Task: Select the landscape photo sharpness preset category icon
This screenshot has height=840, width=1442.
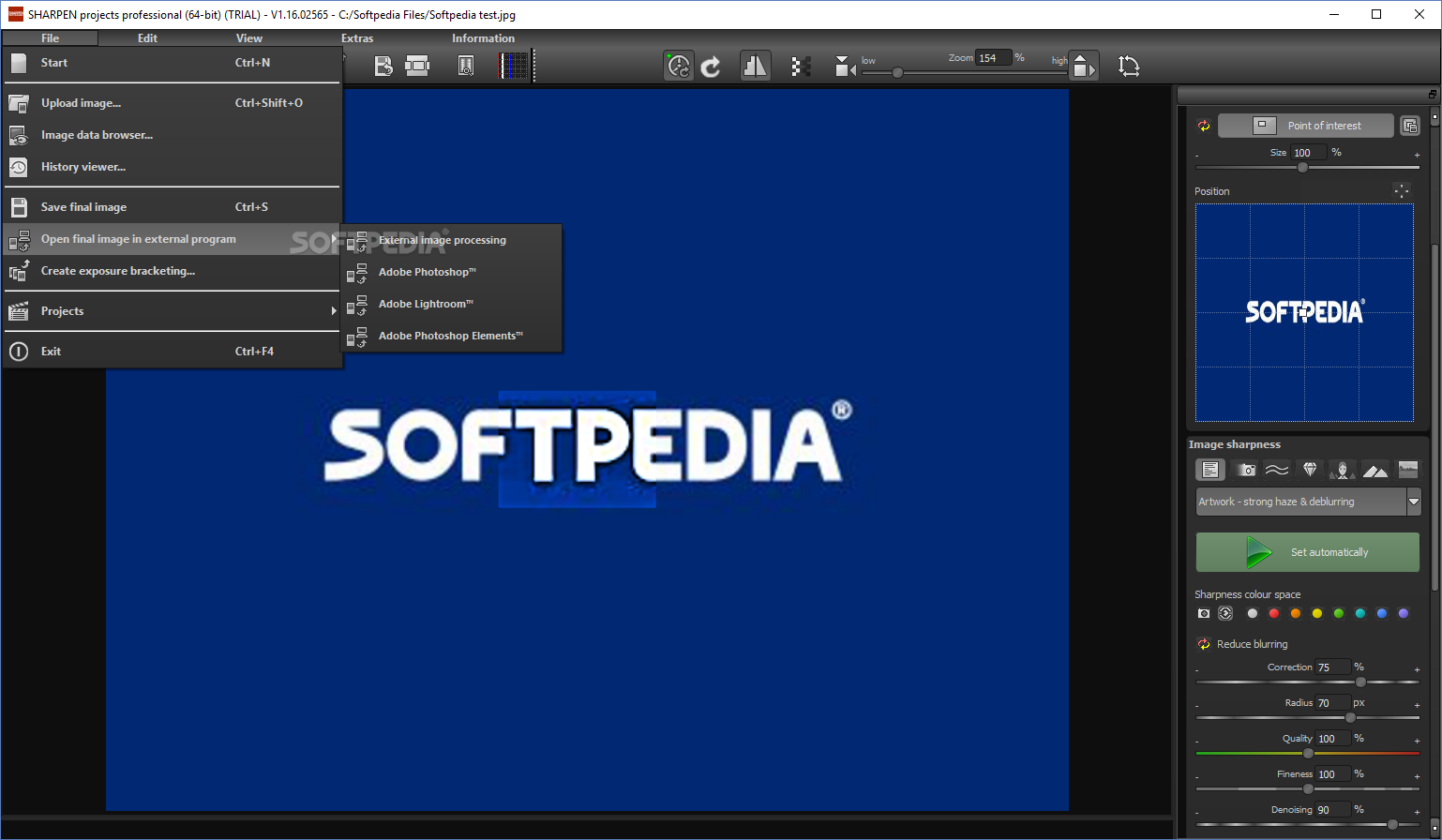Action: (x=1408, y=470)
